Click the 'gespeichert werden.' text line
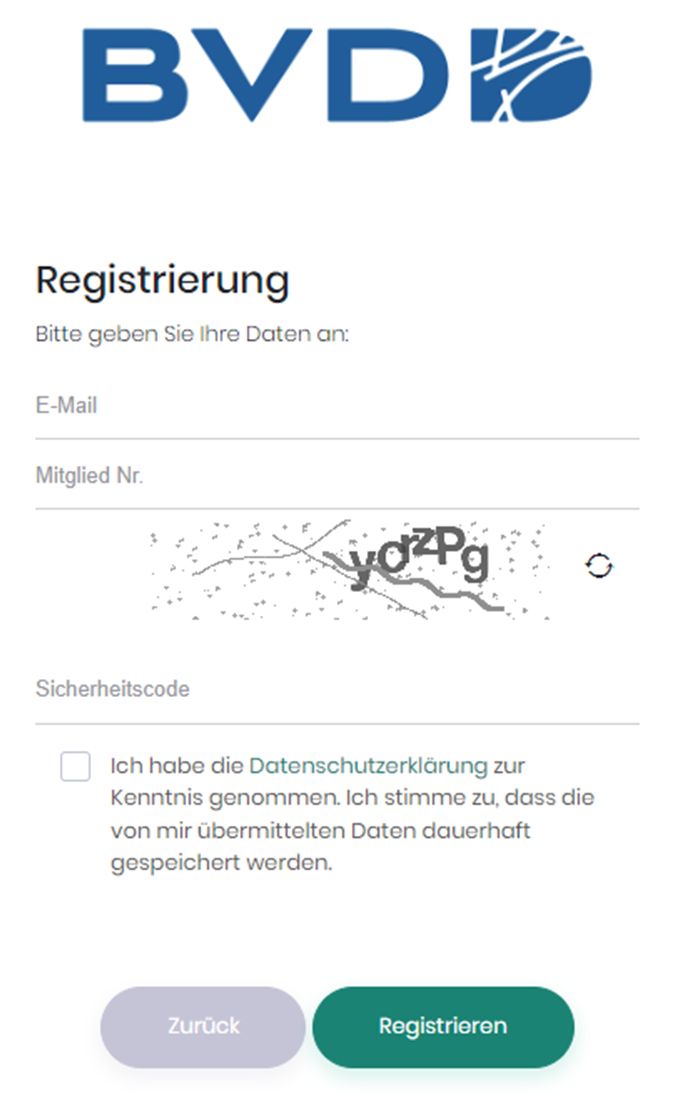This screenshot has width=674, height=1094. [x=221, y=863]
